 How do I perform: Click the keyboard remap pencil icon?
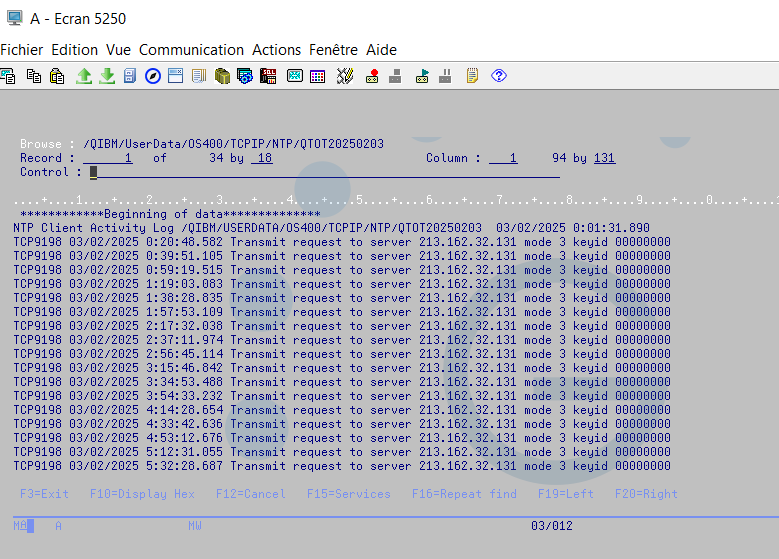click(345, 76)
